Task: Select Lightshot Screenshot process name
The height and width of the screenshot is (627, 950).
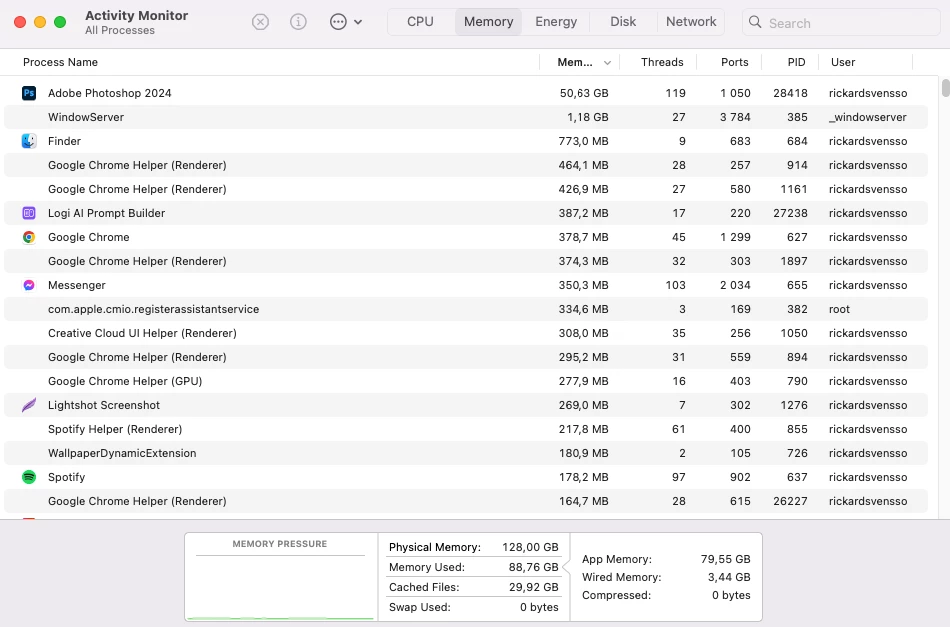Action: [104, 405]
